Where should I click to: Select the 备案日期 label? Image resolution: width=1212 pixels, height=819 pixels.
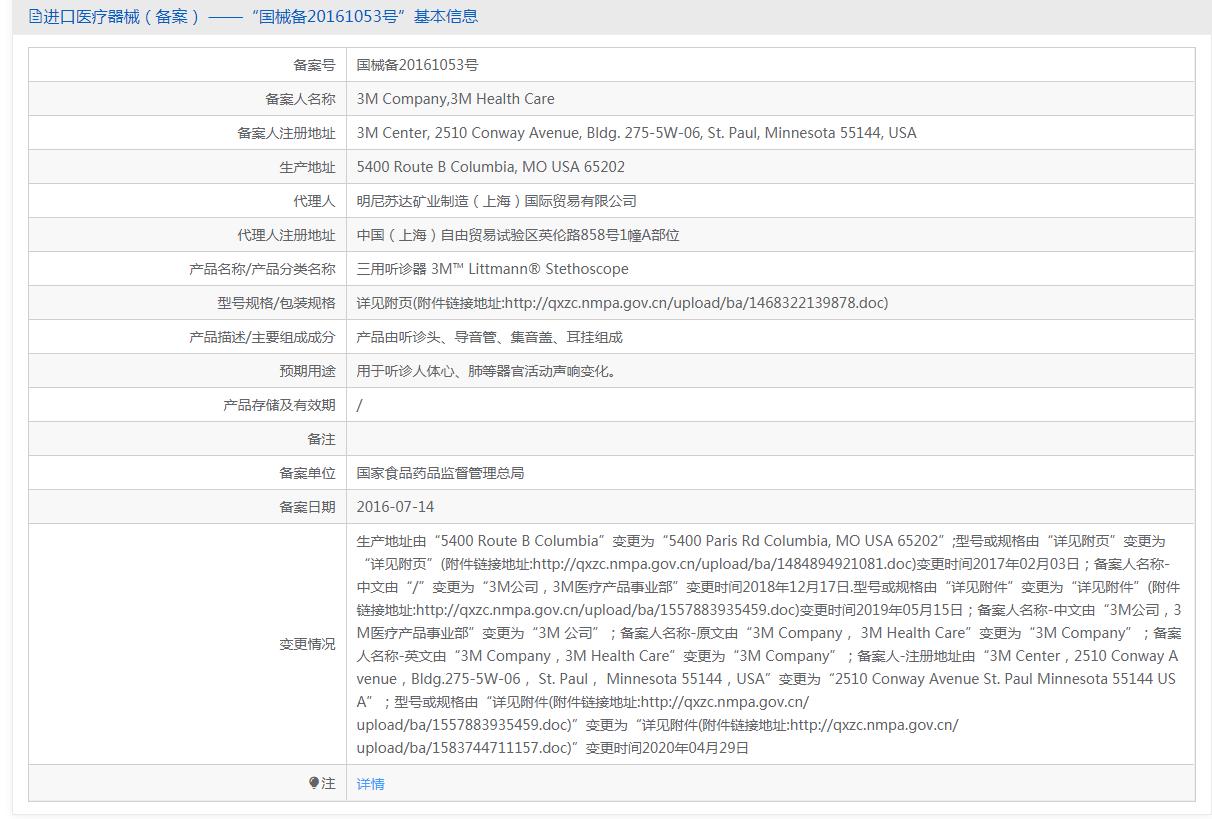point(307,507)
